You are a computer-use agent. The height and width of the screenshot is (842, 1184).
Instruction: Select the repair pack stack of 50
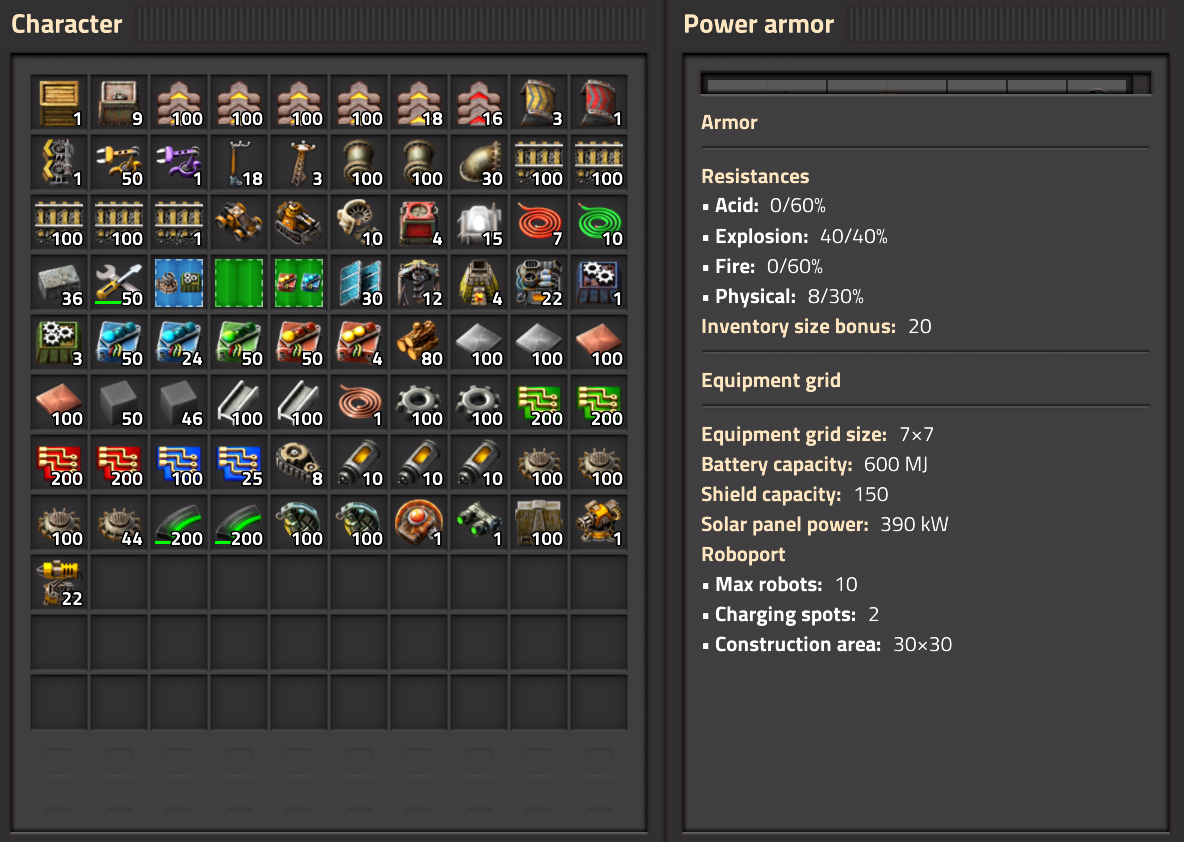pyautogui.click(x=119, y=283)
